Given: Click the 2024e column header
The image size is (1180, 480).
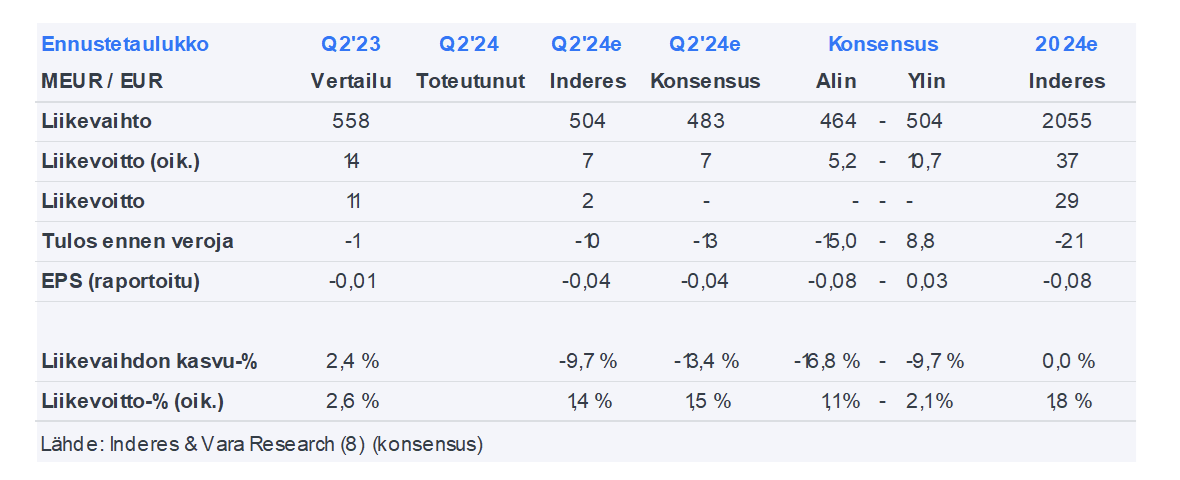Looking at the screenshot, I should pos(1066,44).
